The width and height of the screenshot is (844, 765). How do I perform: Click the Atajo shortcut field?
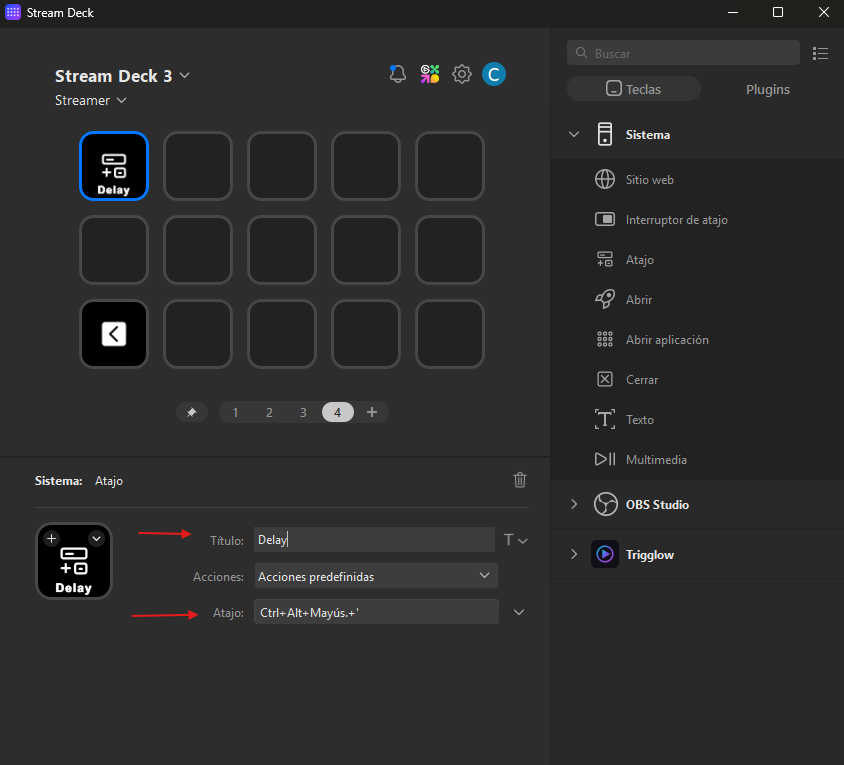click(376, 612)
